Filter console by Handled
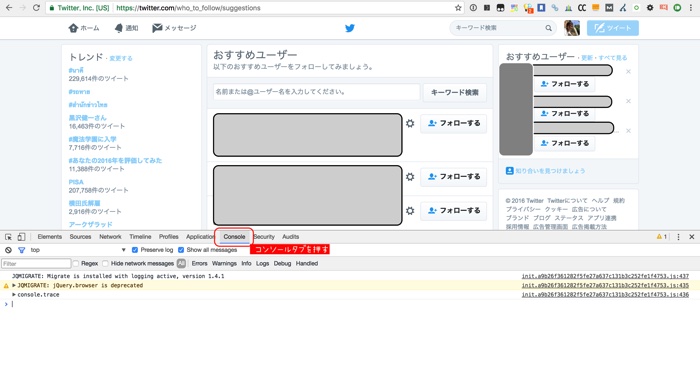This screenshot has height=392, width=700. tap(307, 263)
